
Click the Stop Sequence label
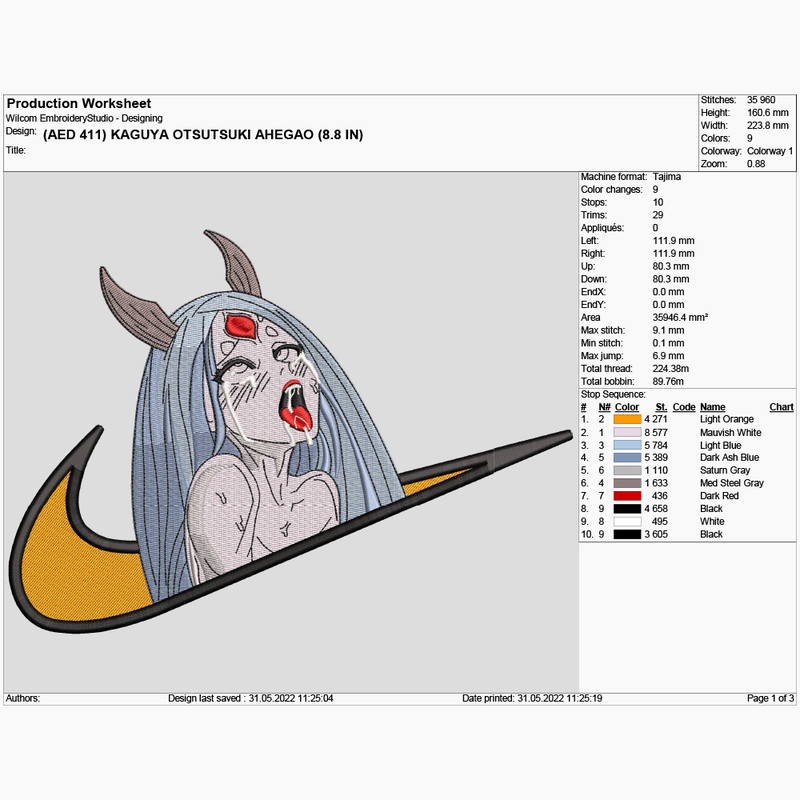point(613,394)
